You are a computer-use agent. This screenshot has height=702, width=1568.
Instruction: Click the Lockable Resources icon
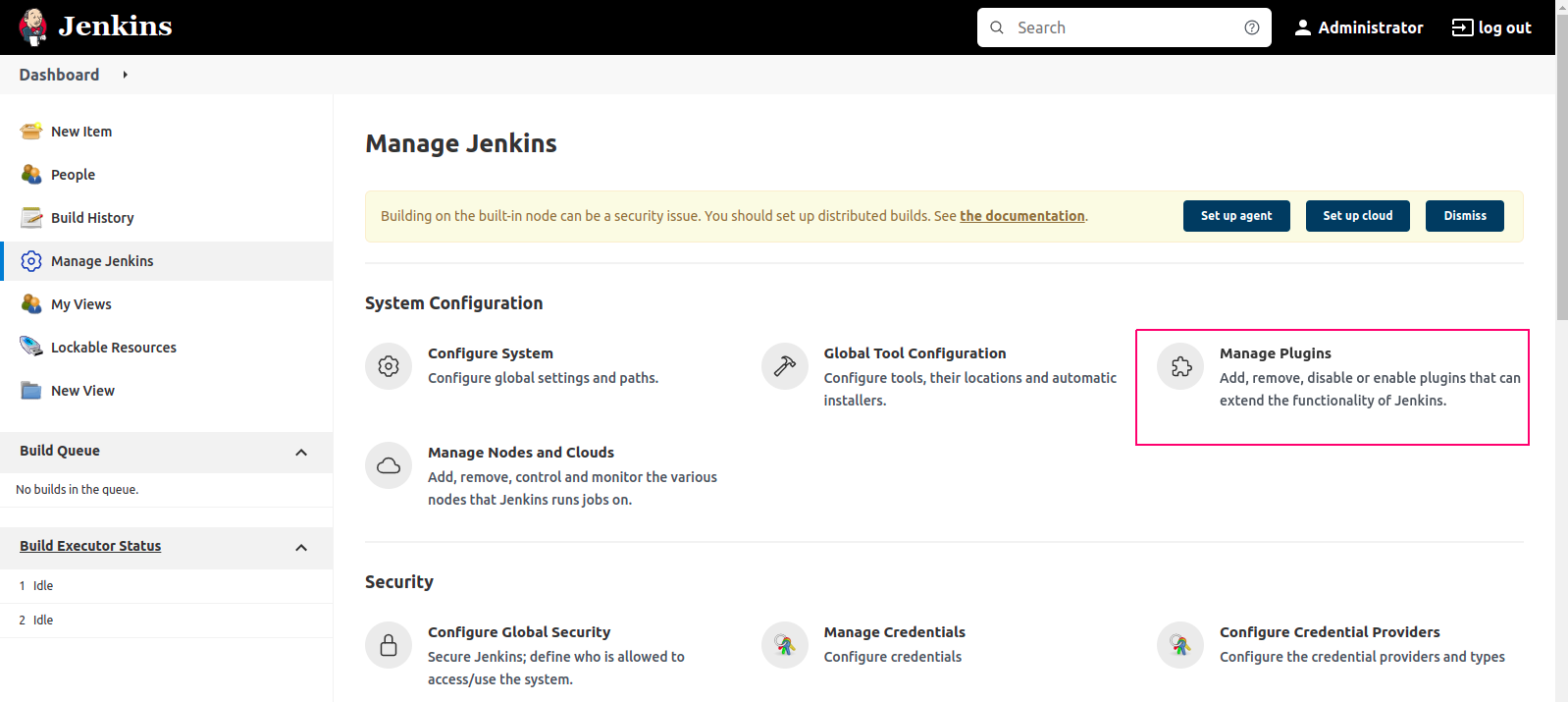[x=31, y=348]
